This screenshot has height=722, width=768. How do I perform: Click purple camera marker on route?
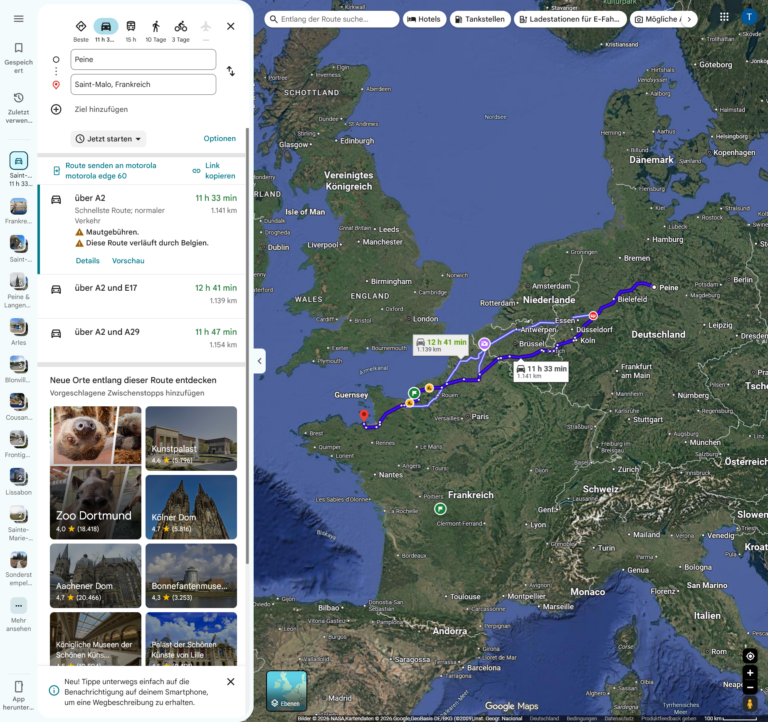coord(484,344)
